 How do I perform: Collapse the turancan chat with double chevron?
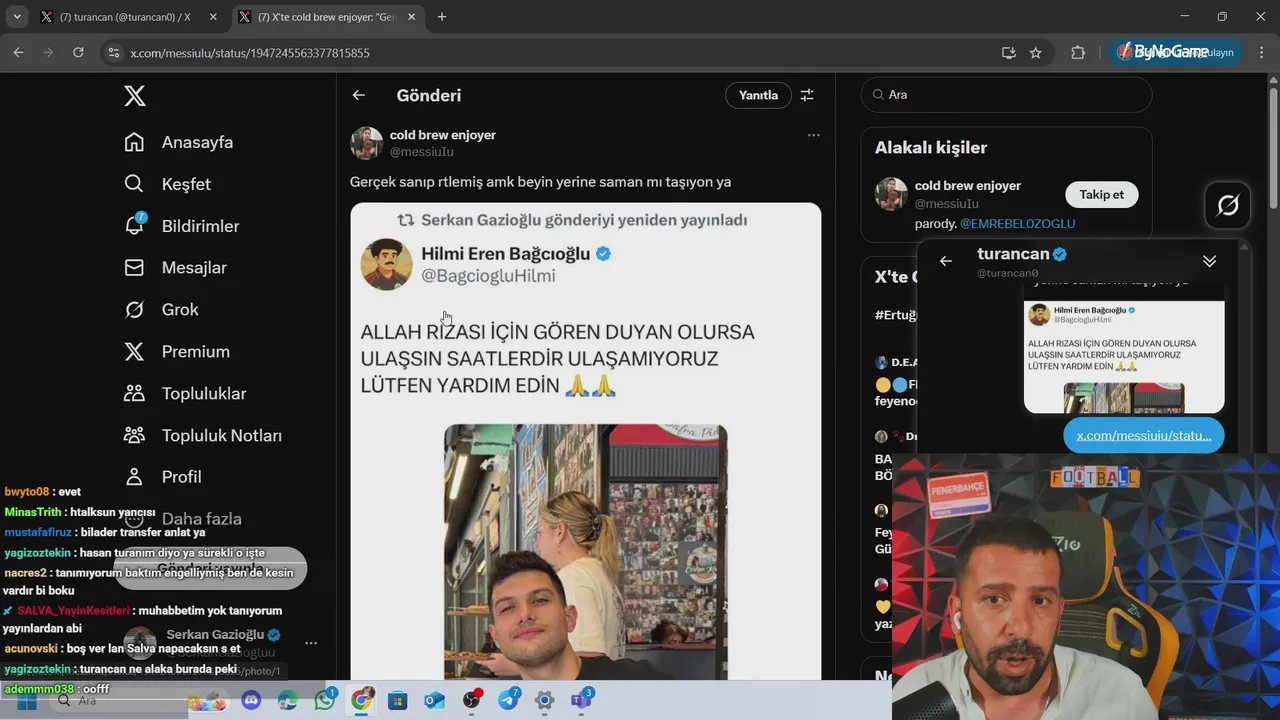[1209, 261]
